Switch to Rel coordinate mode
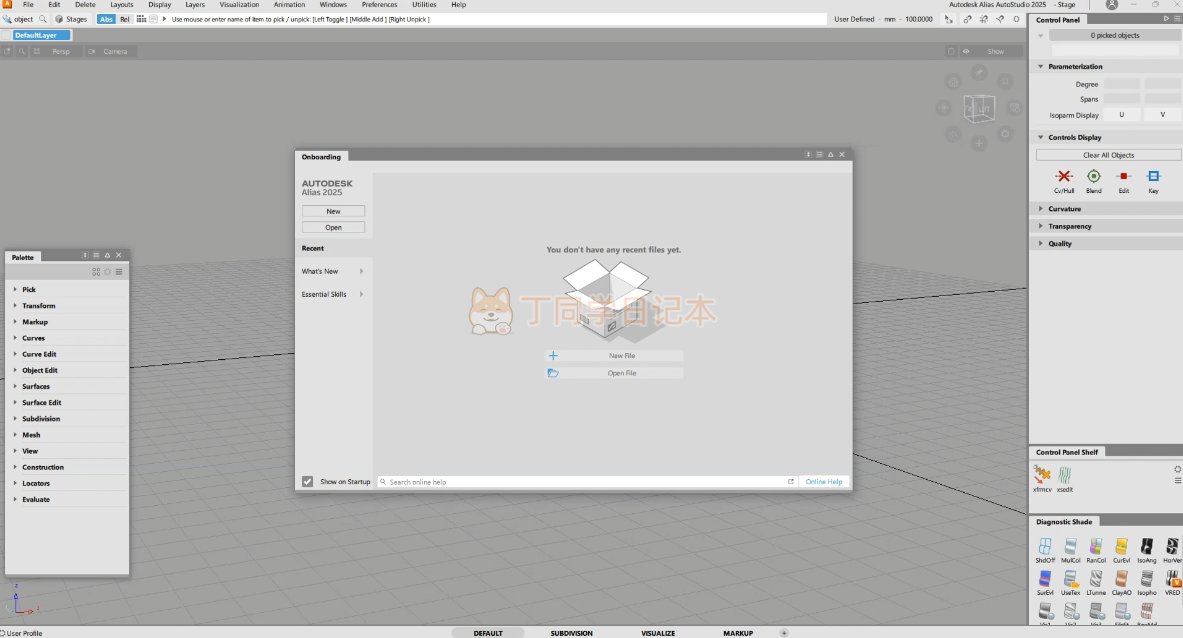1183x638 pixels. coord(125,19)
